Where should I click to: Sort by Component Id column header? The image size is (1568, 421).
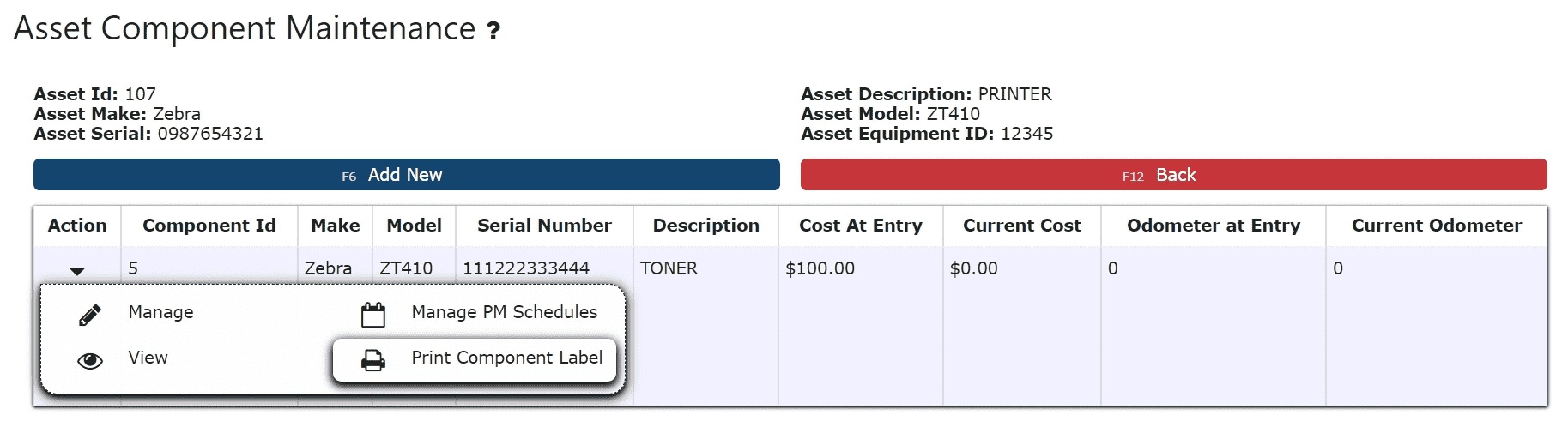point(209,226)
